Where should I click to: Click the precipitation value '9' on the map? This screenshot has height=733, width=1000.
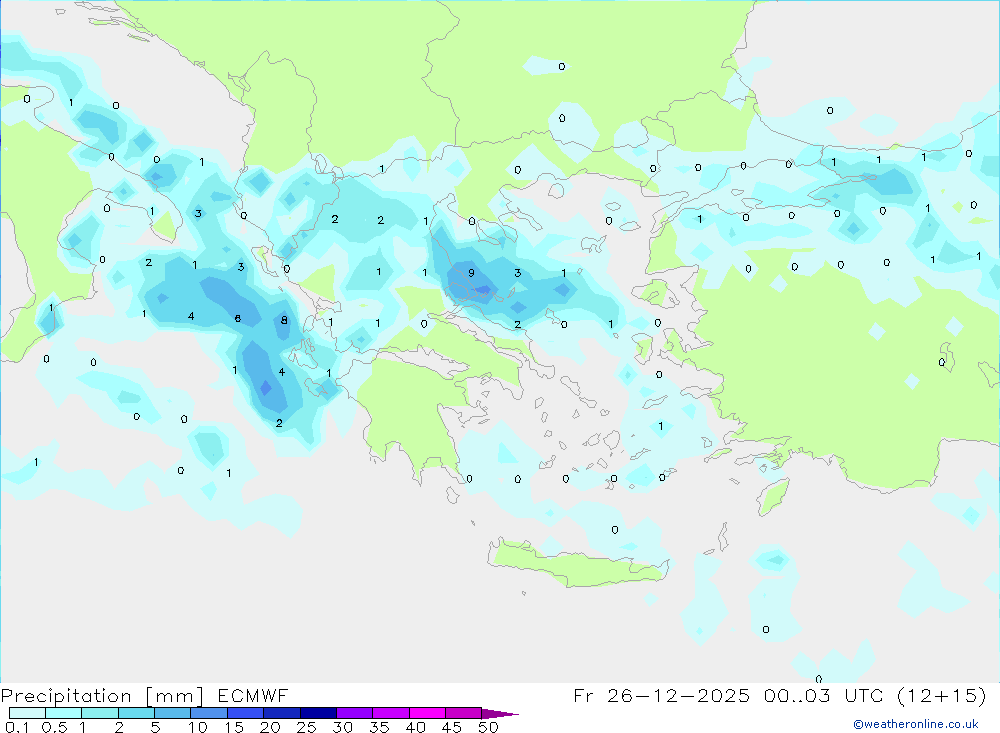[471, 272]
